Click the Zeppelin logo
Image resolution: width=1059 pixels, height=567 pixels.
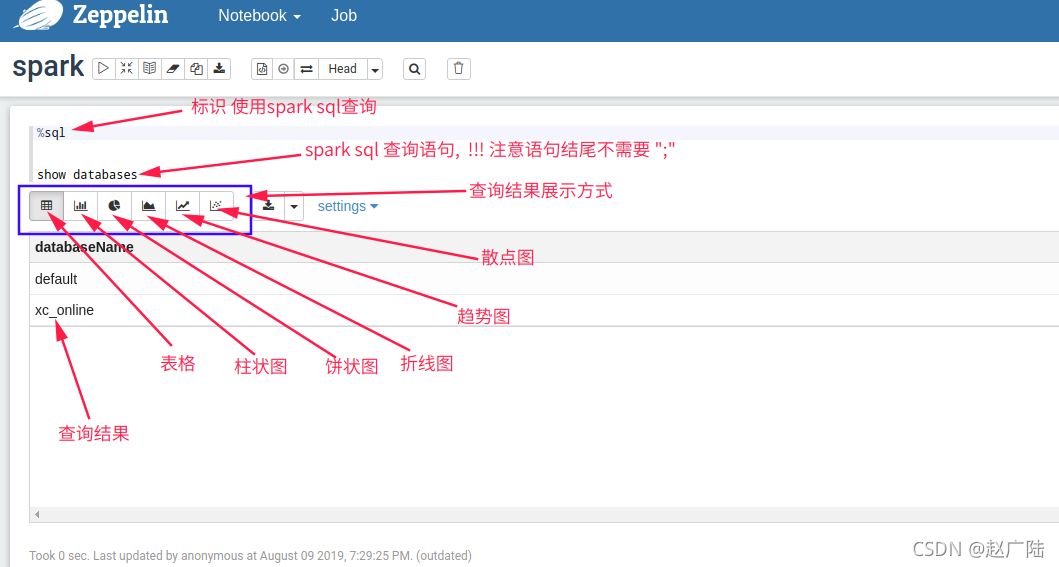[91, 15]
